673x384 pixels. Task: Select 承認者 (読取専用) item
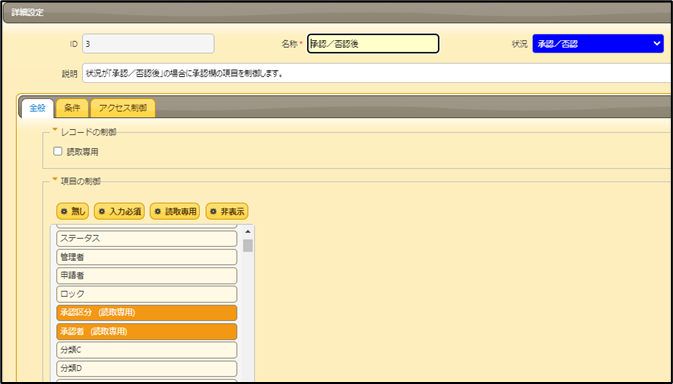(147, 332)
